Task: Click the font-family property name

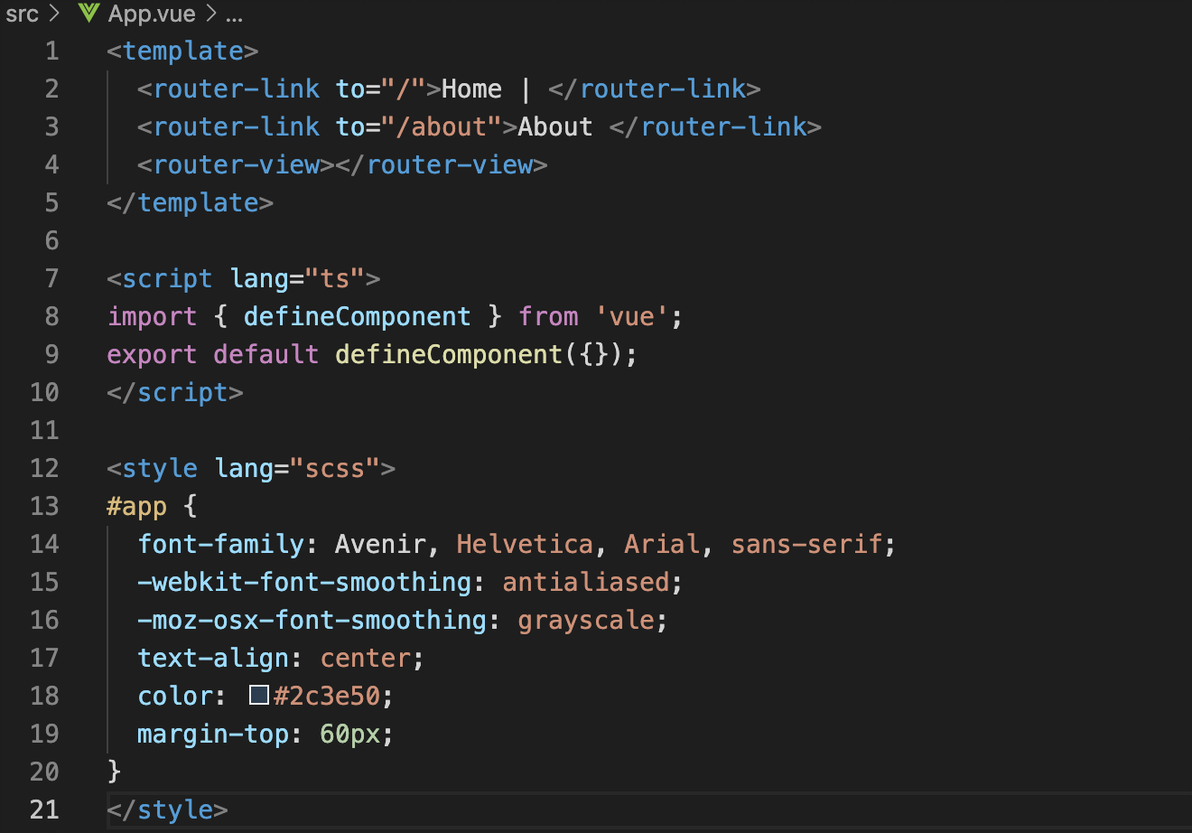Action: 221,544
